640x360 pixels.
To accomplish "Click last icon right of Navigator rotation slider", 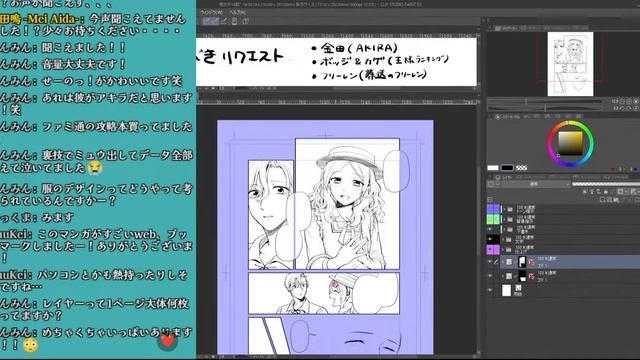I will 636,108.
